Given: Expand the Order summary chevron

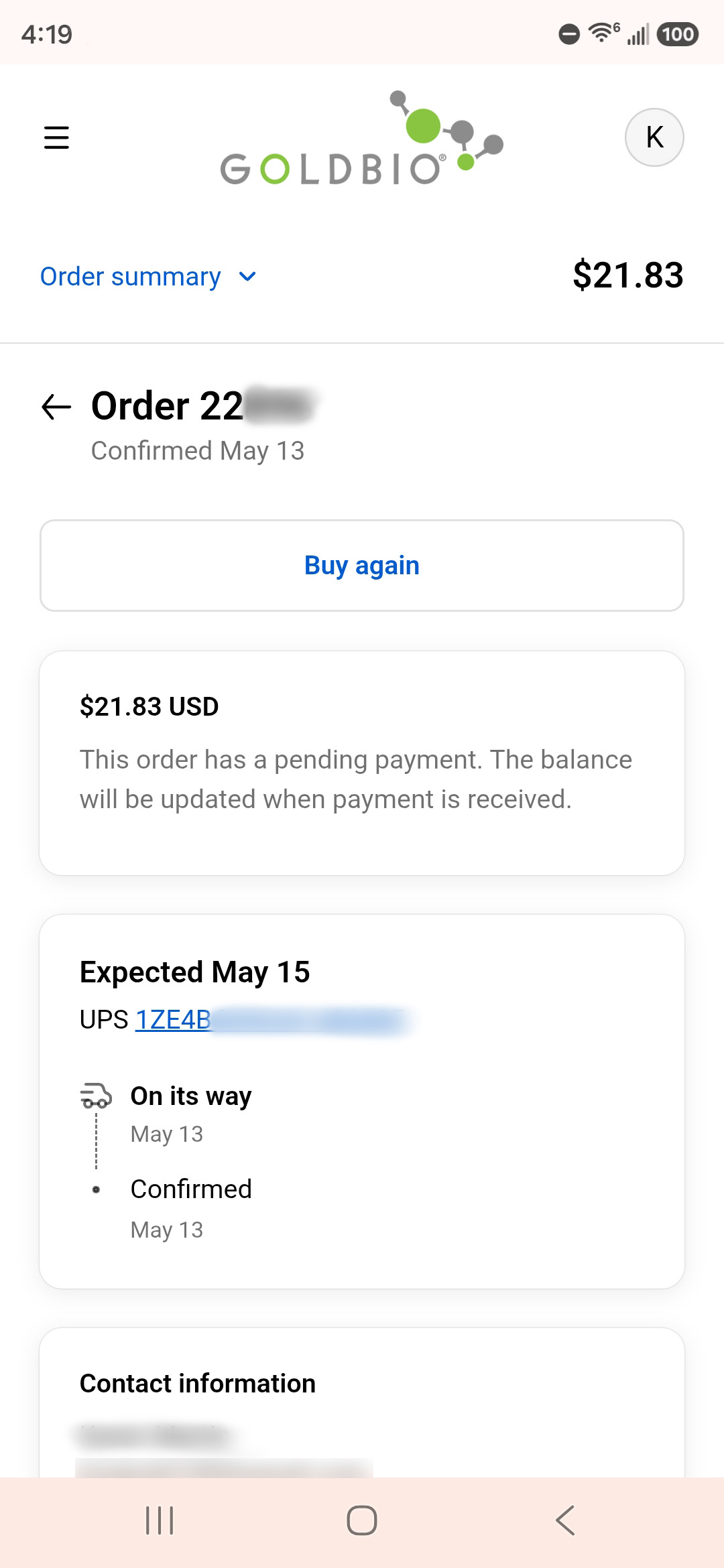Looking at the screenshot, I should pyautogui.click(x=247, y=277).
